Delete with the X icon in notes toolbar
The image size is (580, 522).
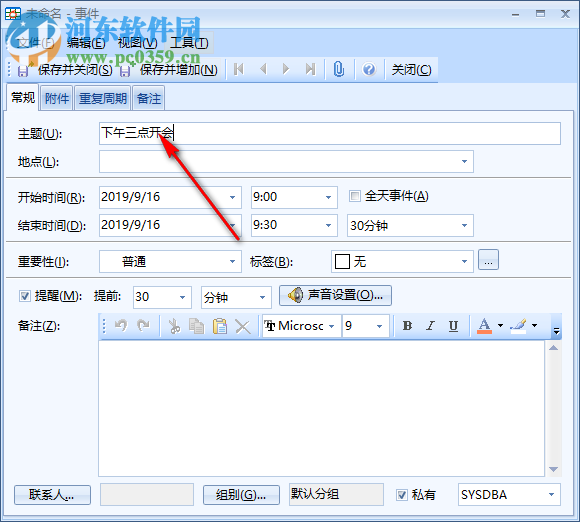pos(243,326)
